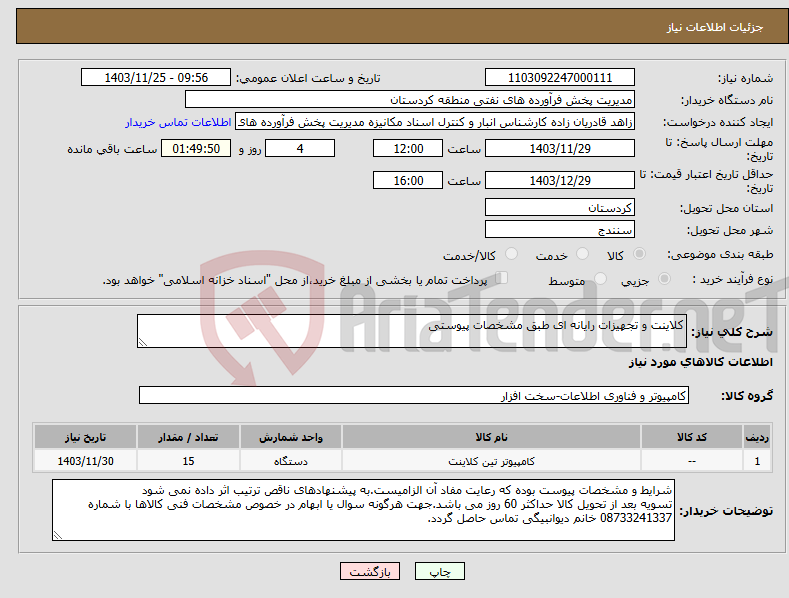The image size is (789, 598).
Task: Click the اطلاعات کالاهای مورد نیاز section heading
Action: tap(700, 362)
